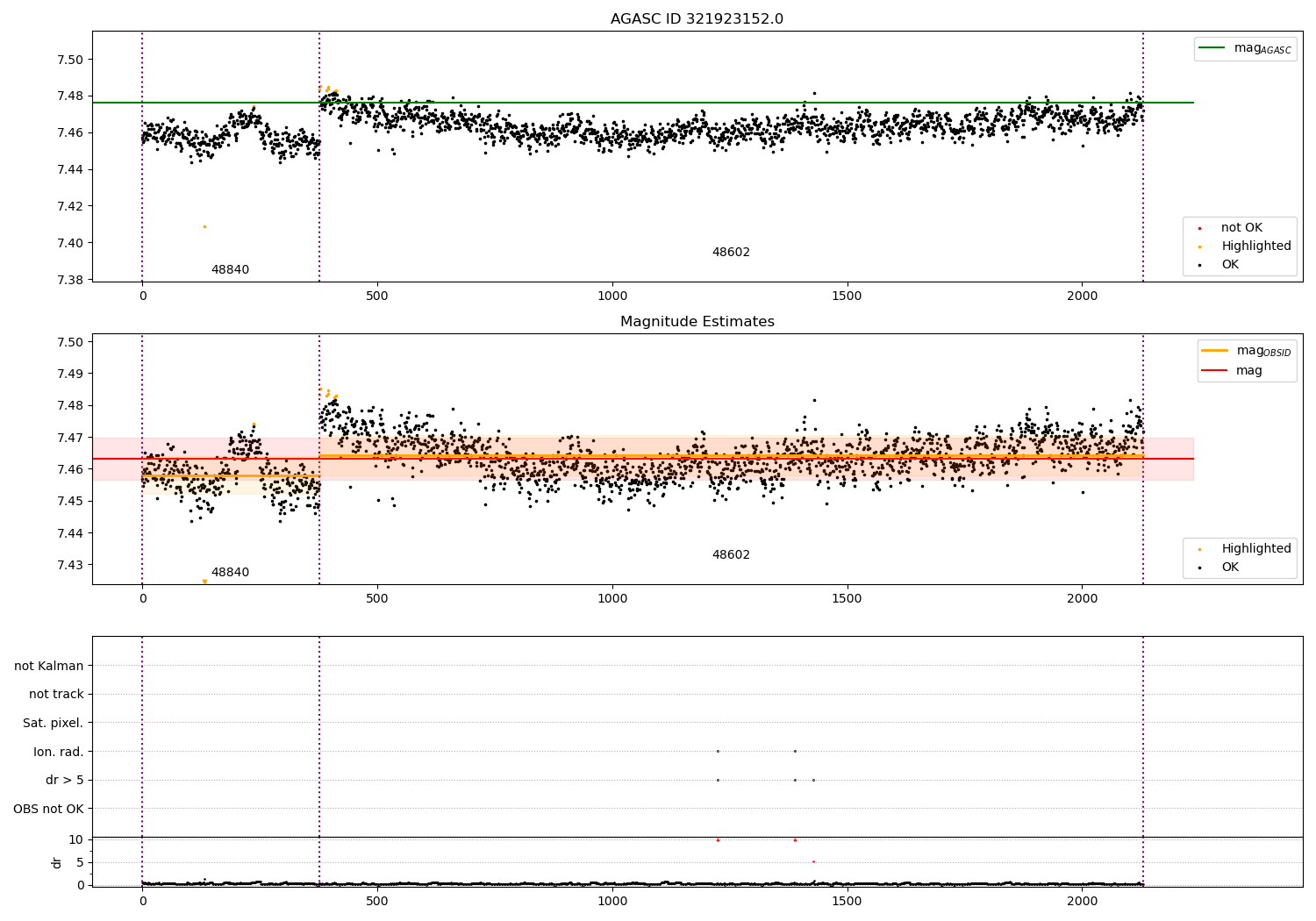Viewport: 1316px width, 921px height.
Task: Click the orange outlier point near 7.41
Action: point(204,226)
